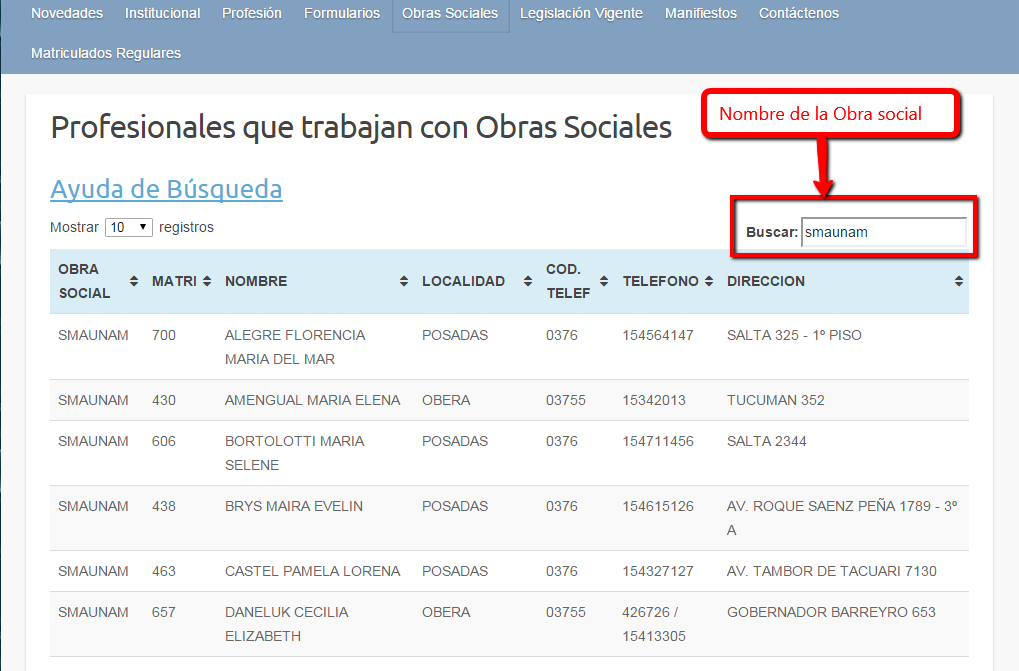Sort by the OBRA SOCIAL column arrows
This screenshot has height=671, width=1019.
click(134, 281)
